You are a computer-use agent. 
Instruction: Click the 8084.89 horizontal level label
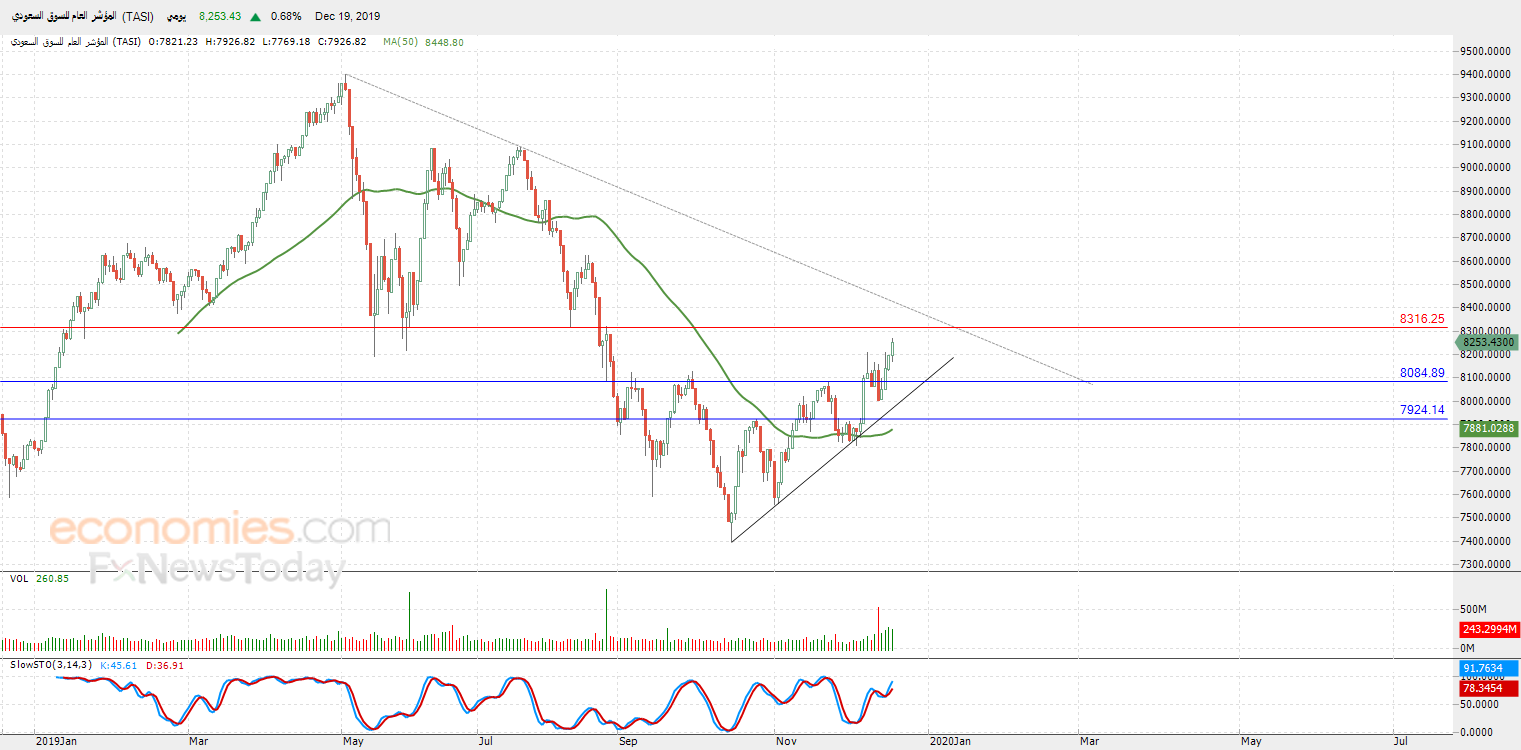point(1421,373)
